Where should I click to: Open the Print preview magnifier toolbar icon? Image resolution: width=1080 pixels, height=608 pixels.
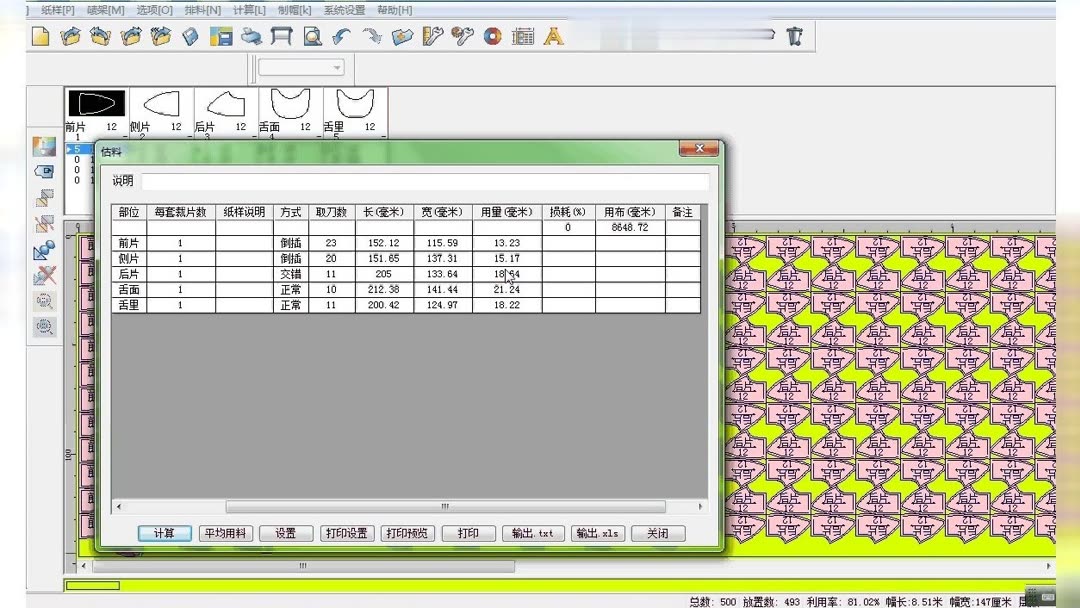[313, 36]
